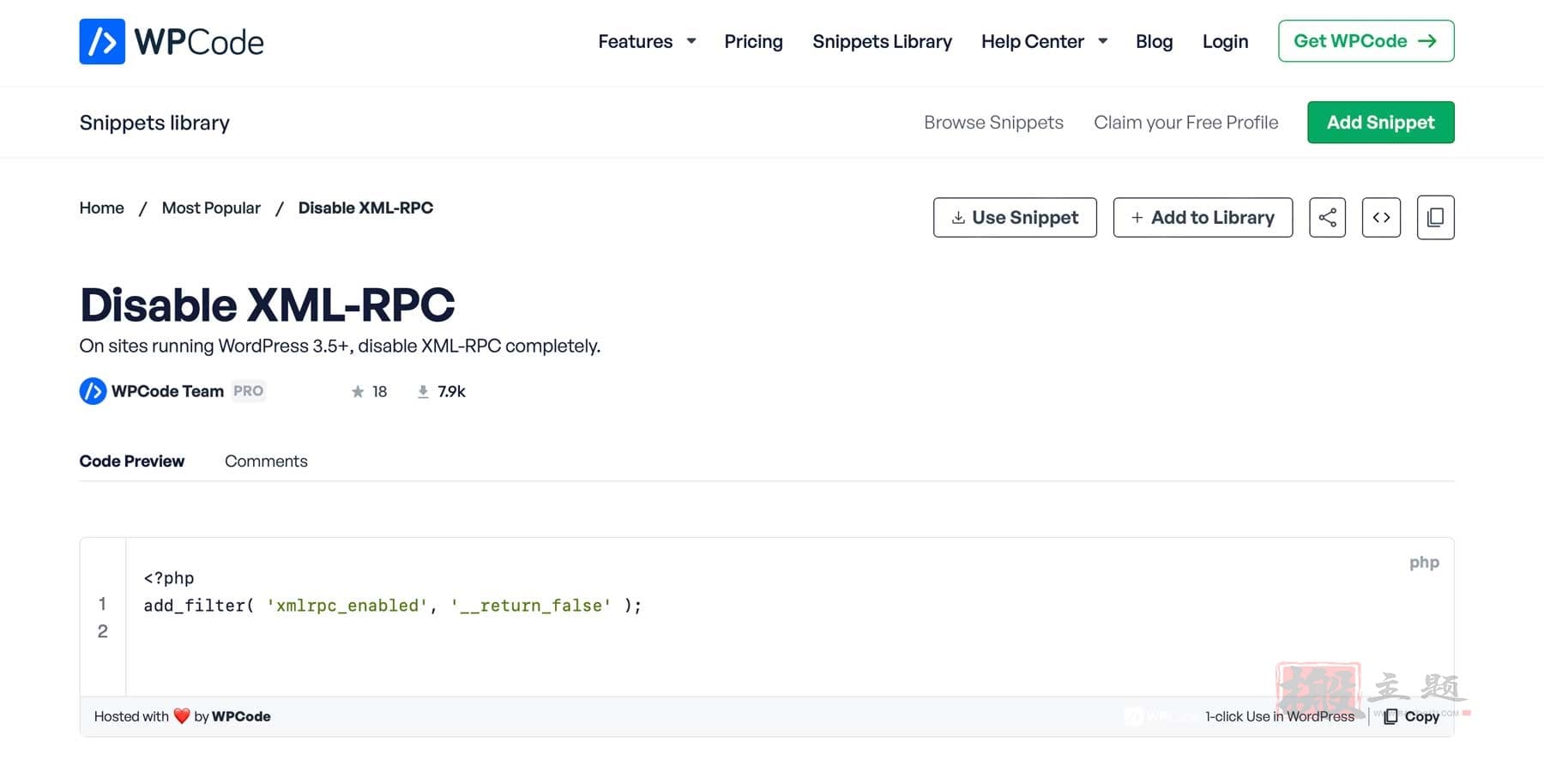The width and height of the screenshot is (1544, 784).
Task: Click the Copy button in the code footer
Action: pyautogui.click(x=1411, y=716)
